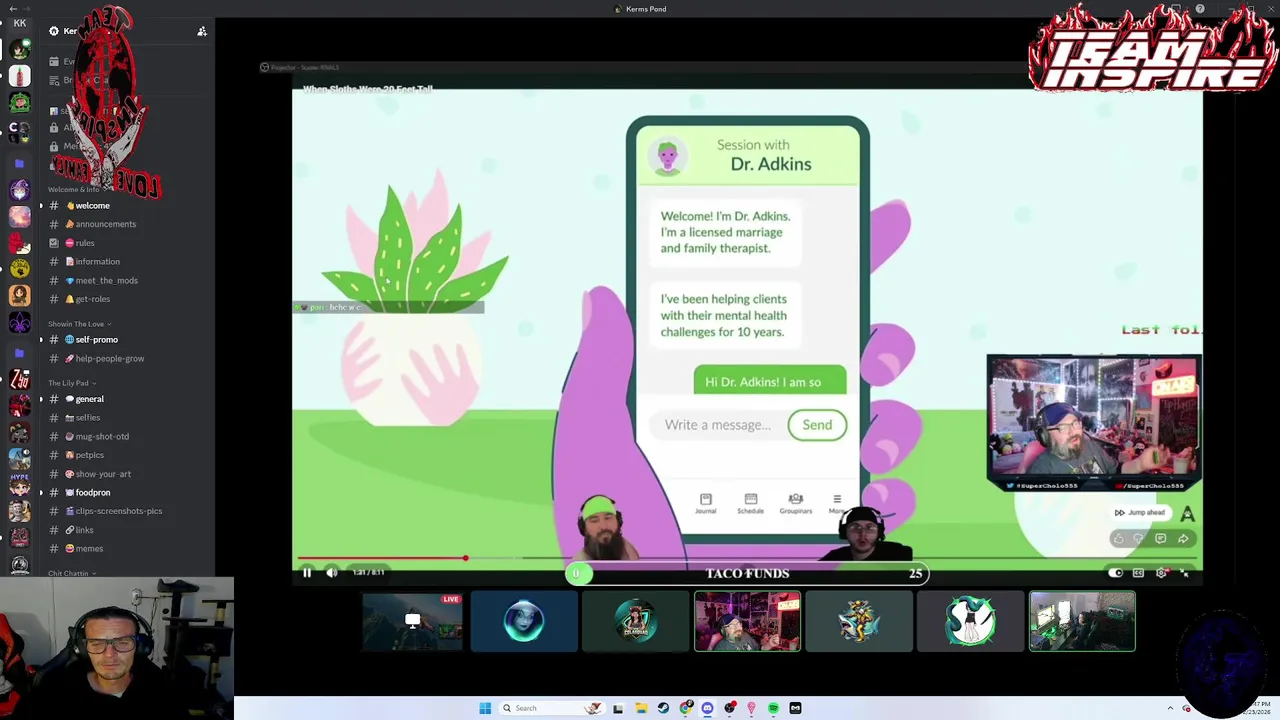Open Chrome from the taskbar
This screenshot has height=720, width=1280.
(685, 708)
